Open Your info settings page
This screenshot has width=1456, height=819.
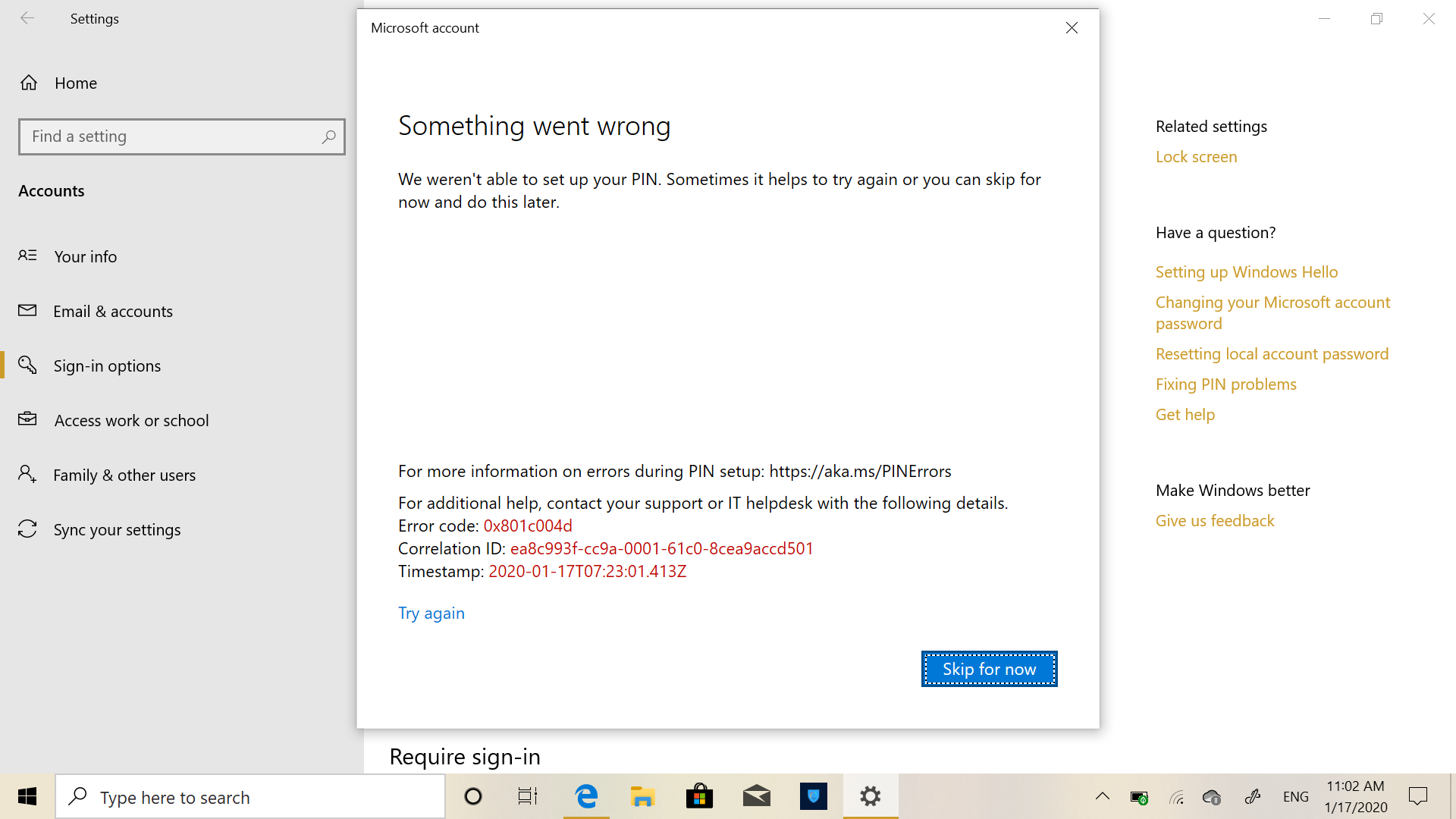click(x=86, y=256)
